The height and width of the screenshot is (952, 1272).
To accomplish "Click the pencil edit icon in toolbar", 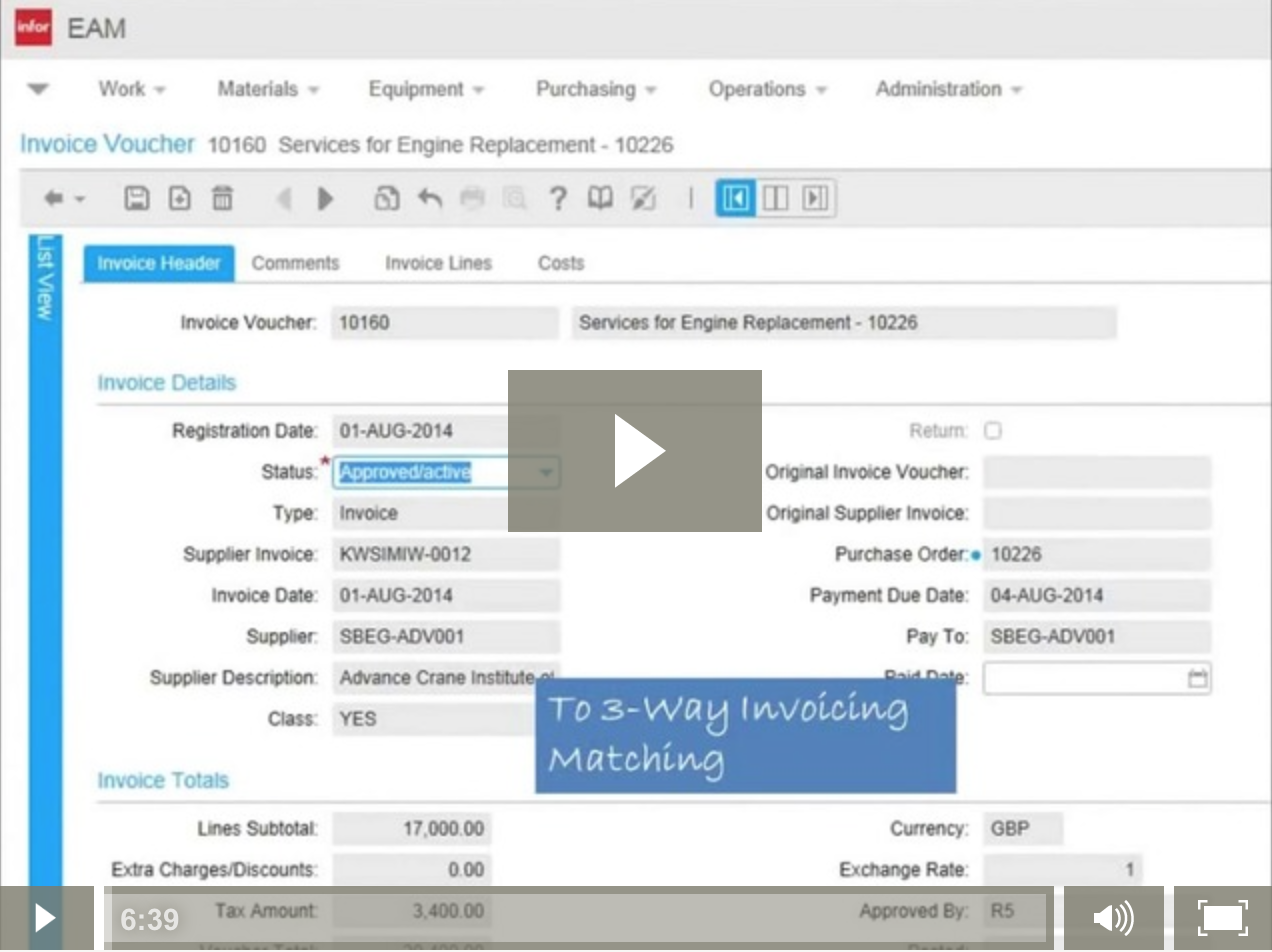I will [643, 198].
